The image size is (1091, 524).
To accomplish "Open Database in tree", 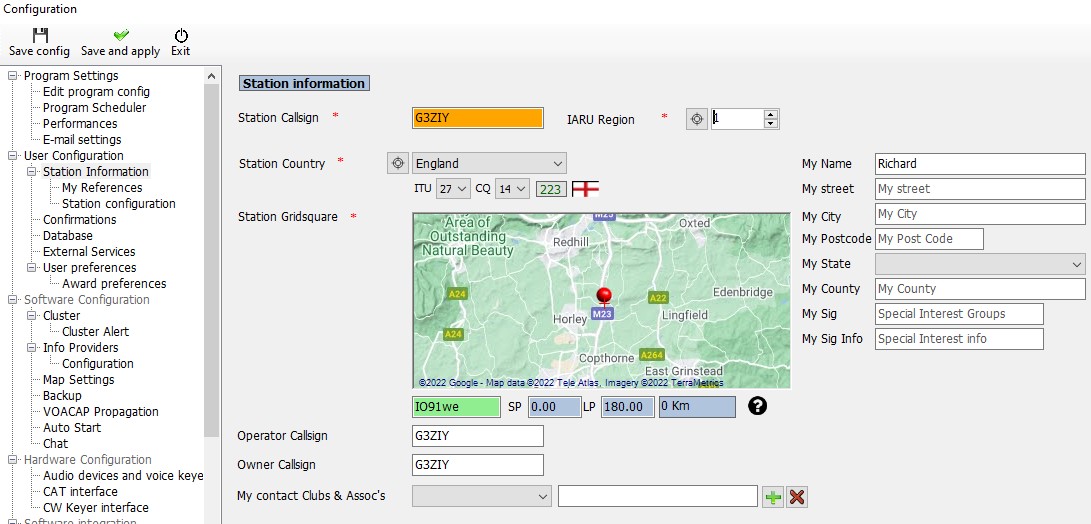I will [x=67, y=235].
